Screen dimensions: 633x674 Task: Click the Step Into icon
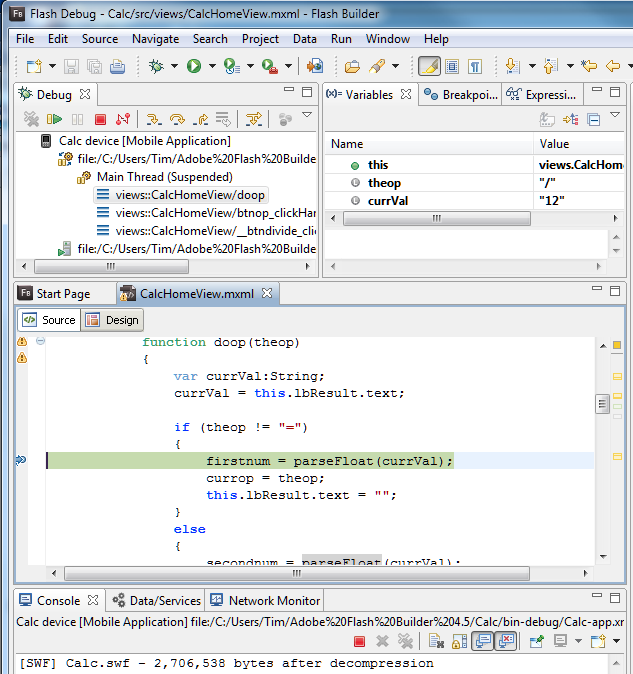pyautogui.click(x=154, y=119)
